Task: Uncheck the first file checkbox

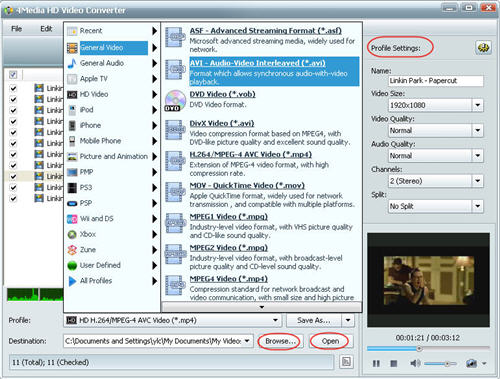Action: (x=13, y=88)
